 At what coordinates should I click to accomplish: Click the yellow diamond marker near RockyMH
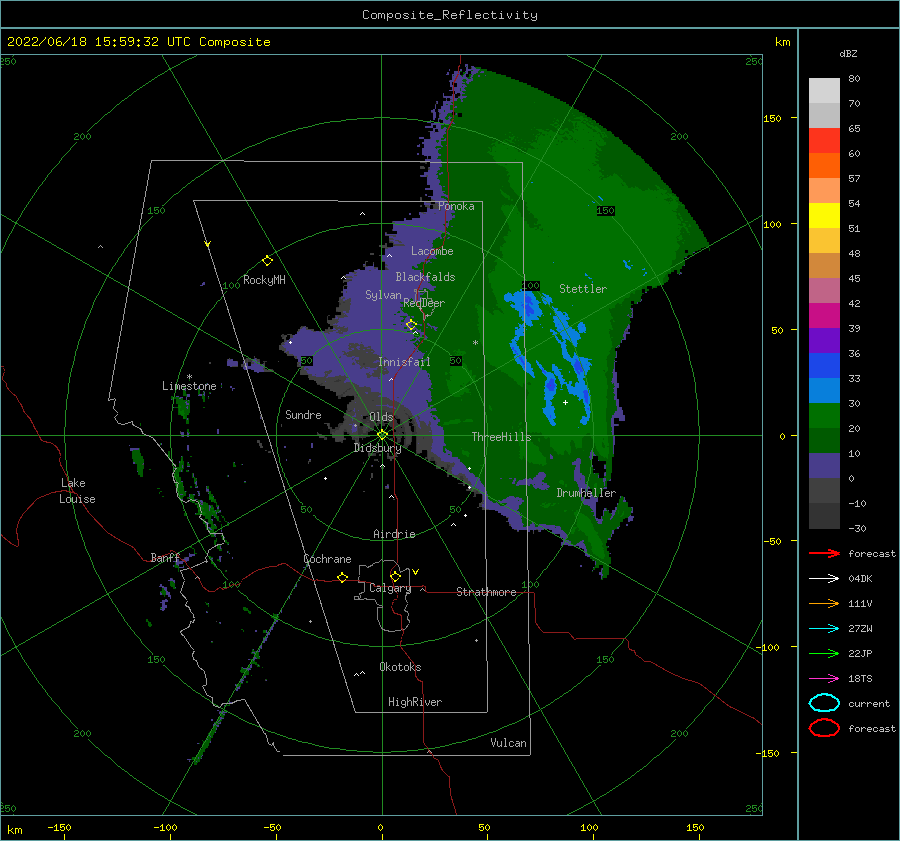(267, 261)
